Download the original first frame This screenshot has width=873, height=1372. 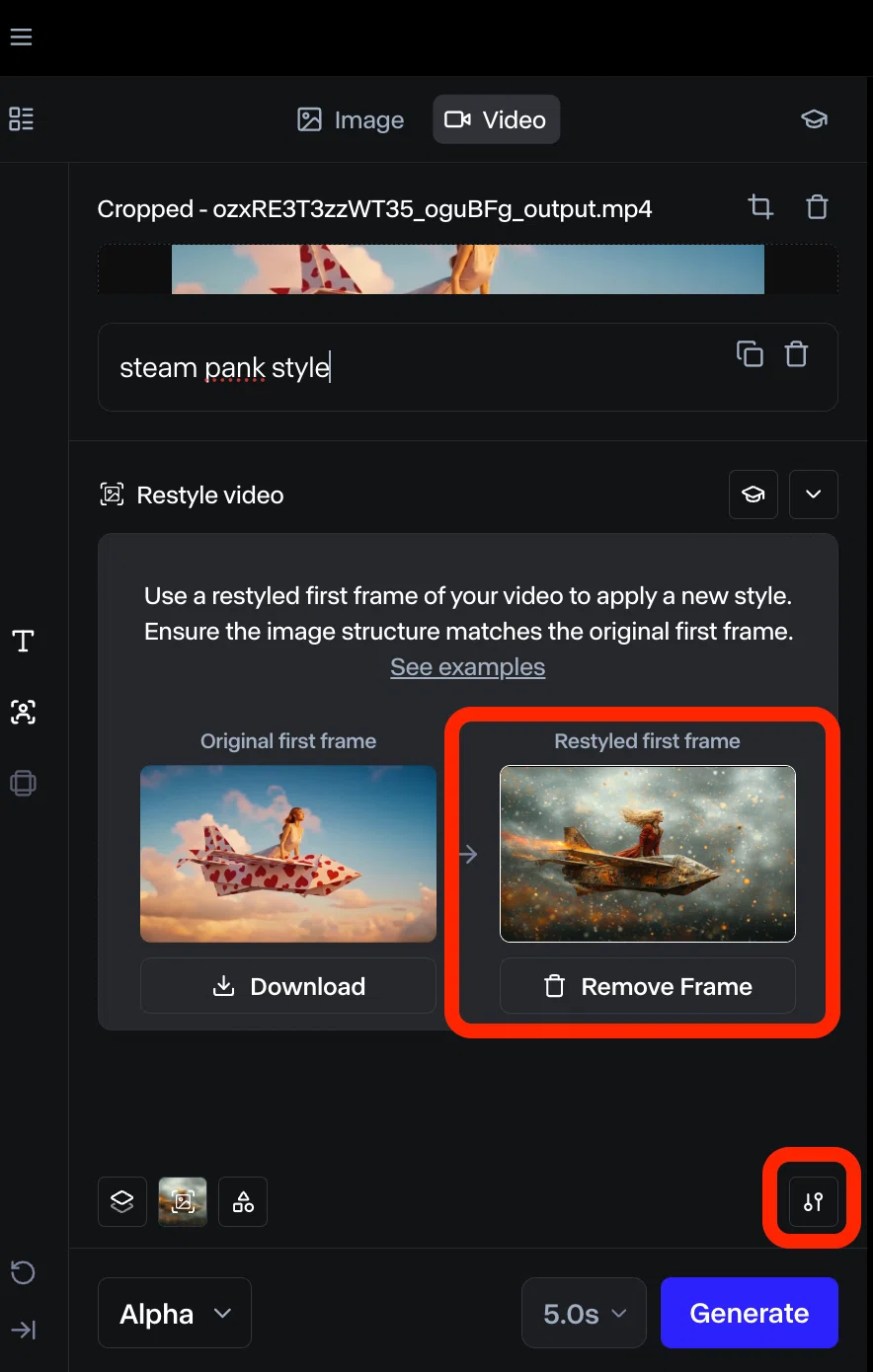(x=288, y=986)
